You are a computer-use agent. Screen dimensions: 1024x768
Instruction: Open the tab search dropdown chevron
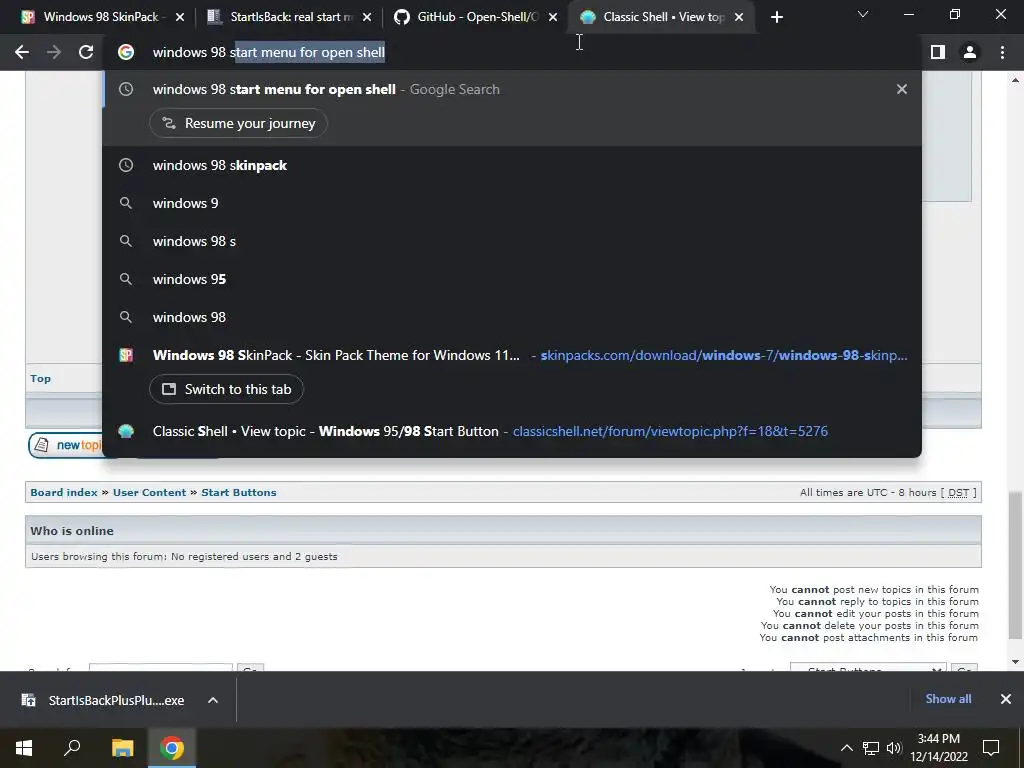pyautogui.click(x=863, y=14)
